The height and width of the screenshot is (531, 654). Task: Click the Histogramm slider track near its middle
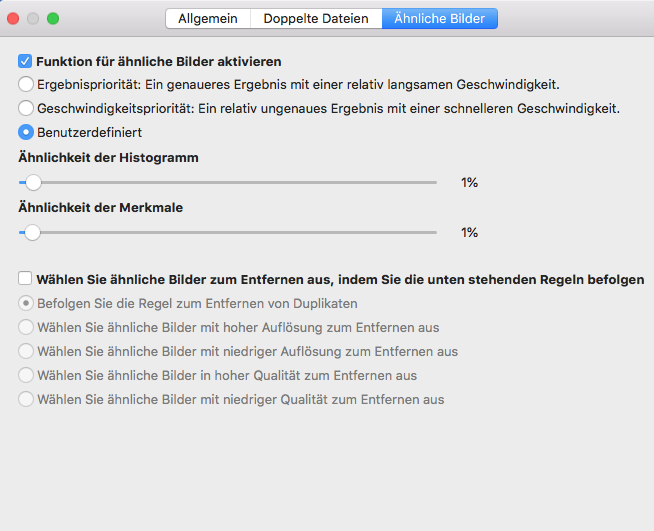(x=228, y=182)
